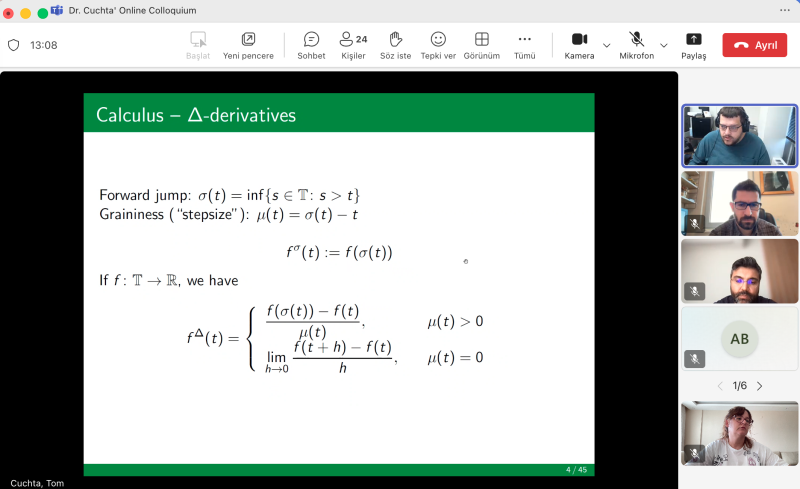The width and height of the screenshot is (800, 489).
Task: Change layout using Görünüm
Action: (x=481, y=45)
